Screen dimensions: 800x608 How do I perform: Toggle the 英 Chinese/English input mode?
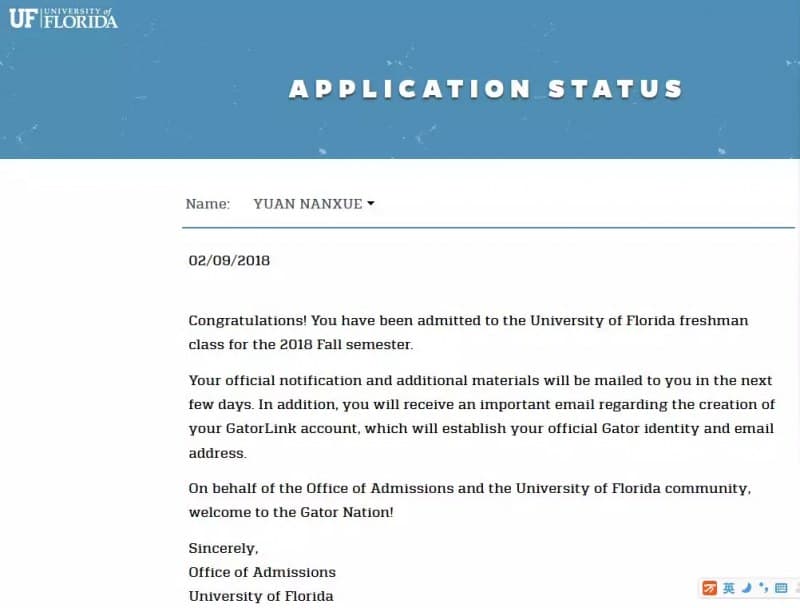[x=729, y=588]
